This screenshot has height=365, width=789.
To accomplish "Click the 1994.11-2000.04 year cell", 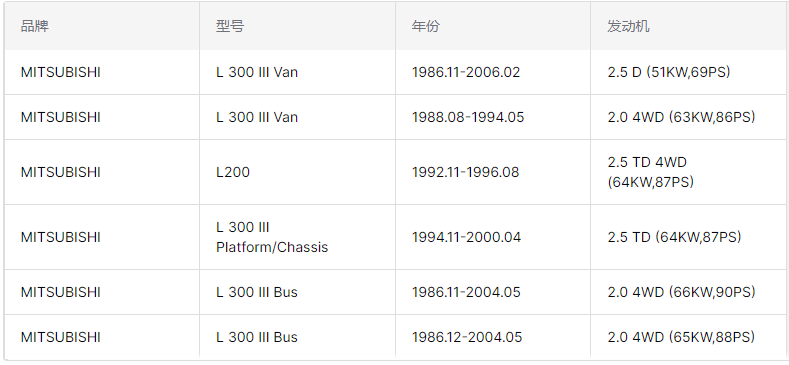I will pos(466,237).
